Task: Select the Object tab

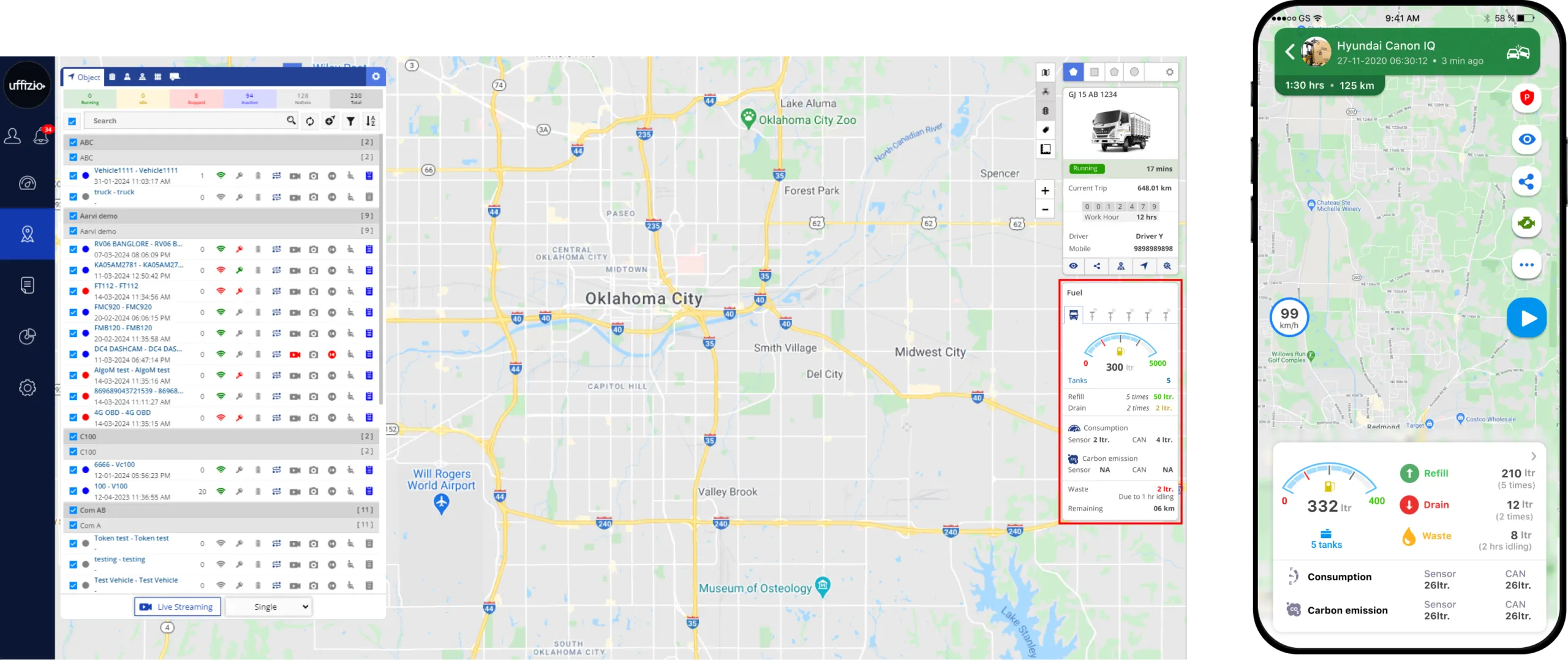Action: click(x=84, y=77)
